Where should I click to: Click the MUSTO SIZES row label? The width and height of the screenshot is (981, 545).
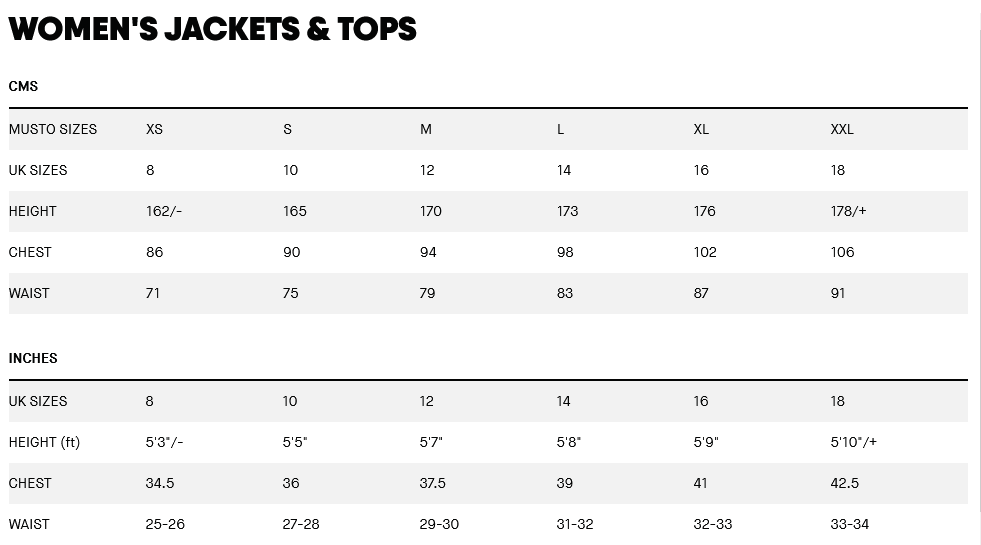coord(53,129)
